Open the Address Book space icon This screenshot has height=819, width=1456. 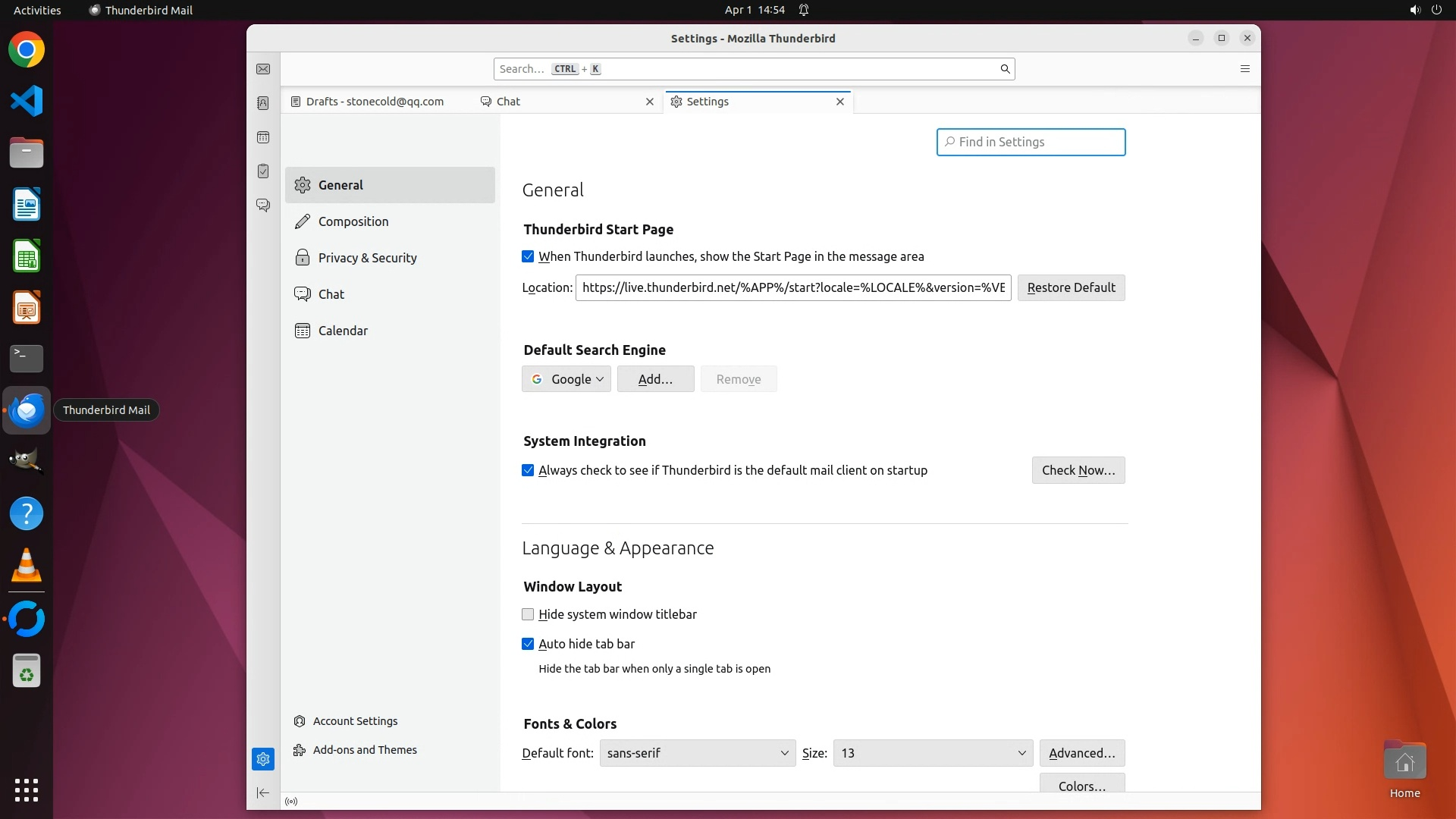pyautogui.click(x=263, y=103)
